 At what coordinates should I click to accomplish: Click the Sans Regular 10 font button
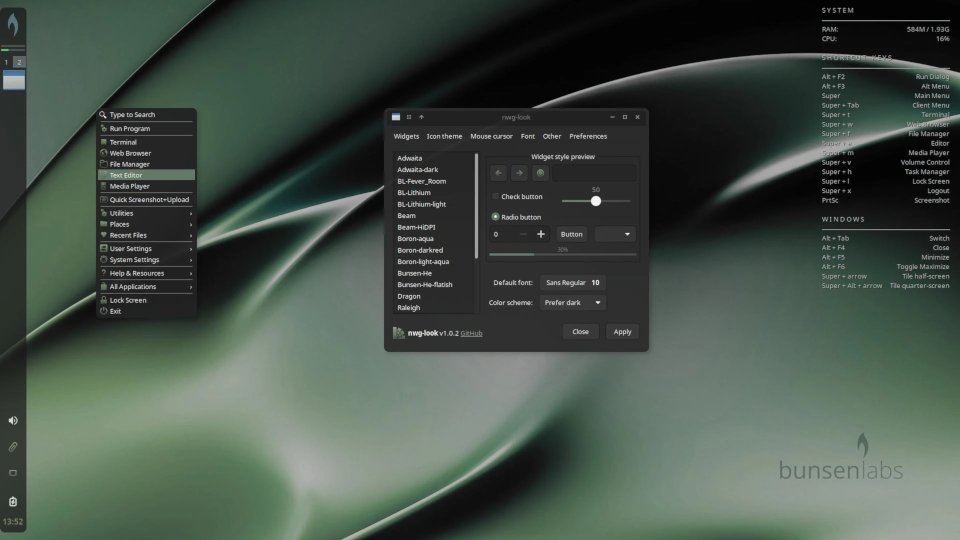572,282
